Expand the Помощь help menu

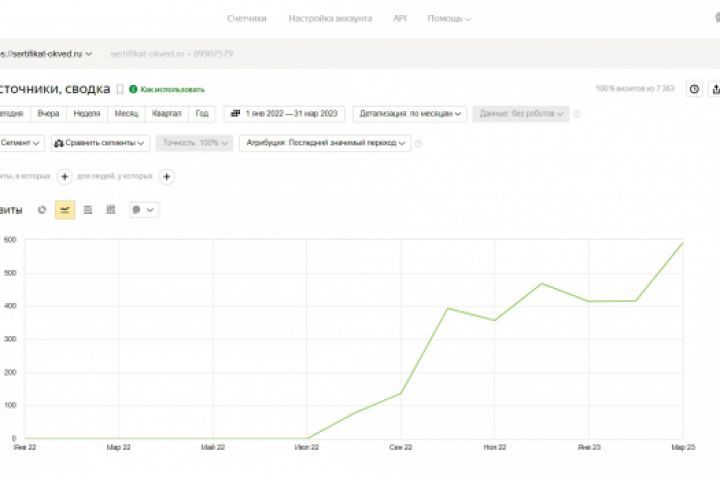point(449,18)
